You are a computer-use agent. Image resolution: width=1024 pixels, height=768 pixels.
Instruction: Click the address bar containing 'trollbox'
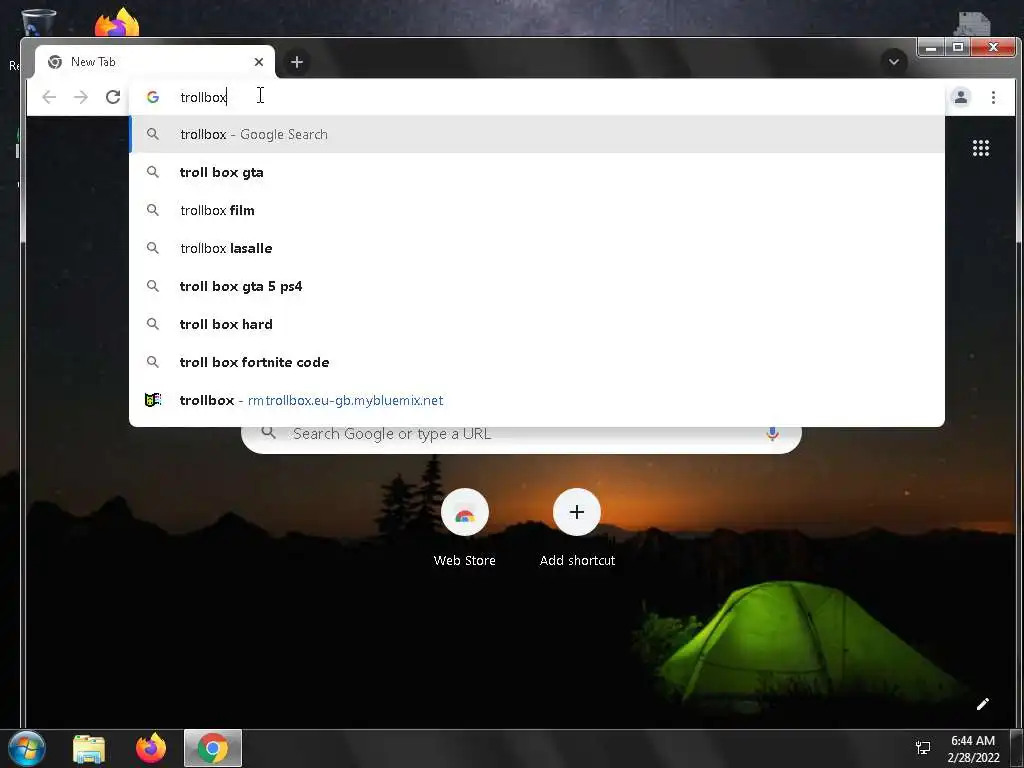[537, 97]
